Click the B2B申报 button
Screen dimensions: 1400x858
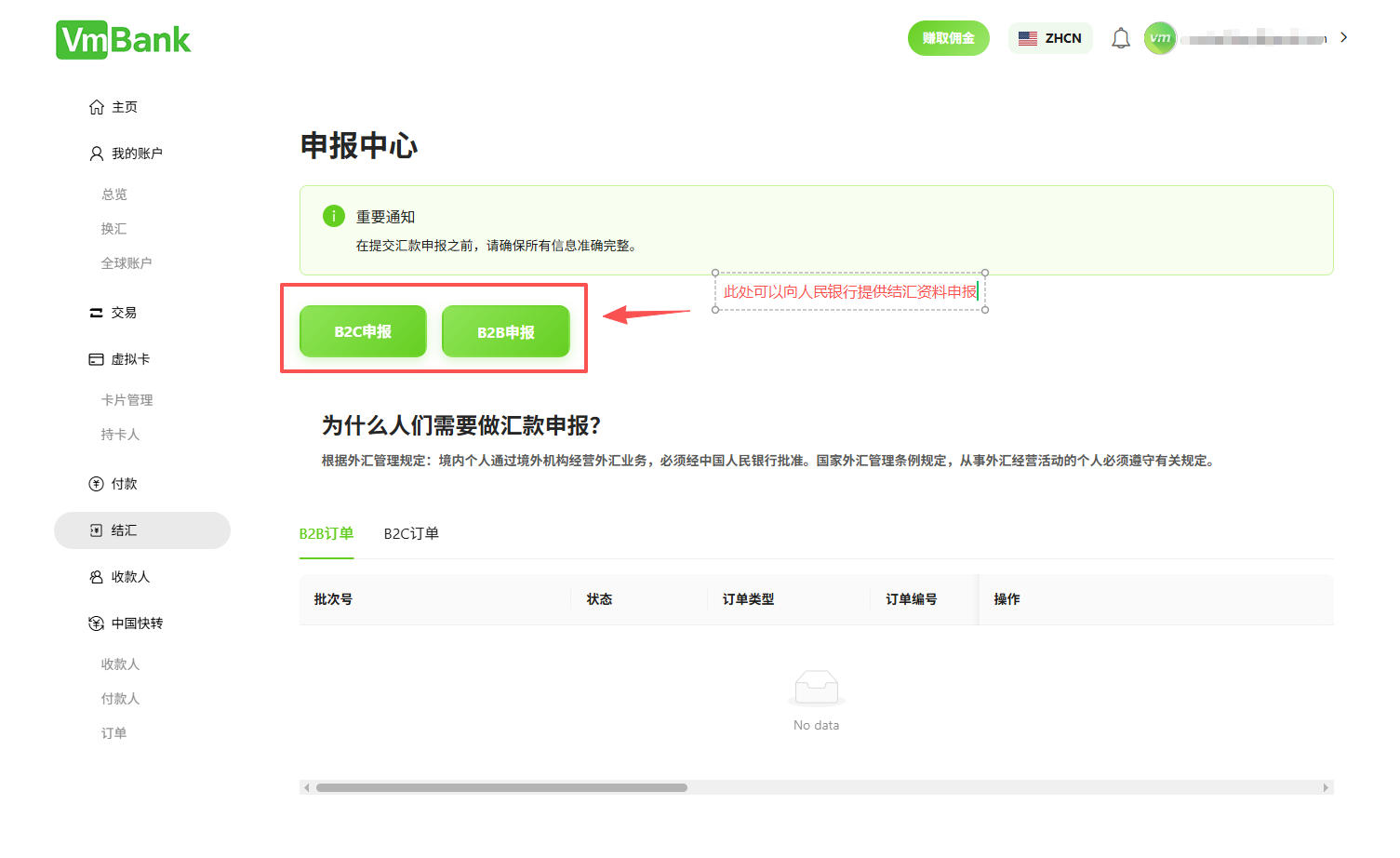click(x=506, y=330)
